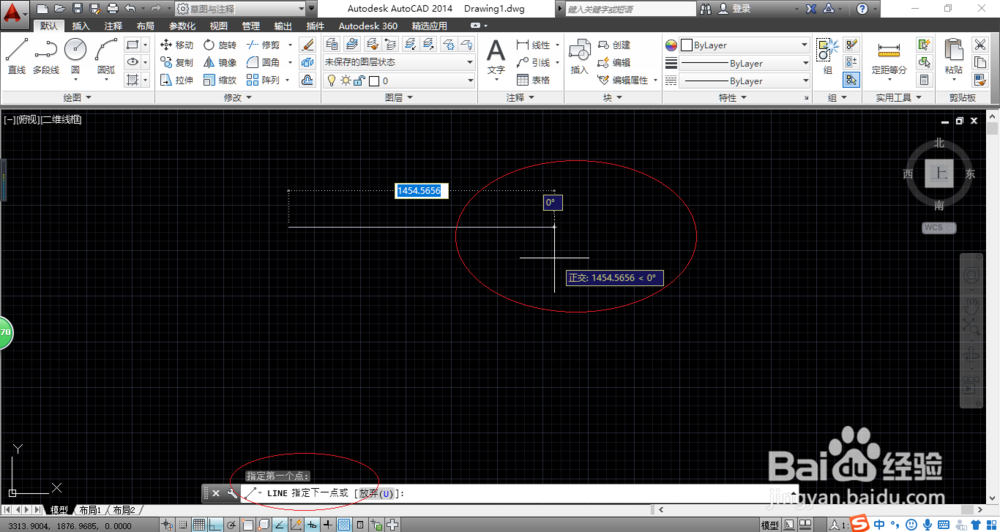Expand the 绘图 panel

point(78,98)
